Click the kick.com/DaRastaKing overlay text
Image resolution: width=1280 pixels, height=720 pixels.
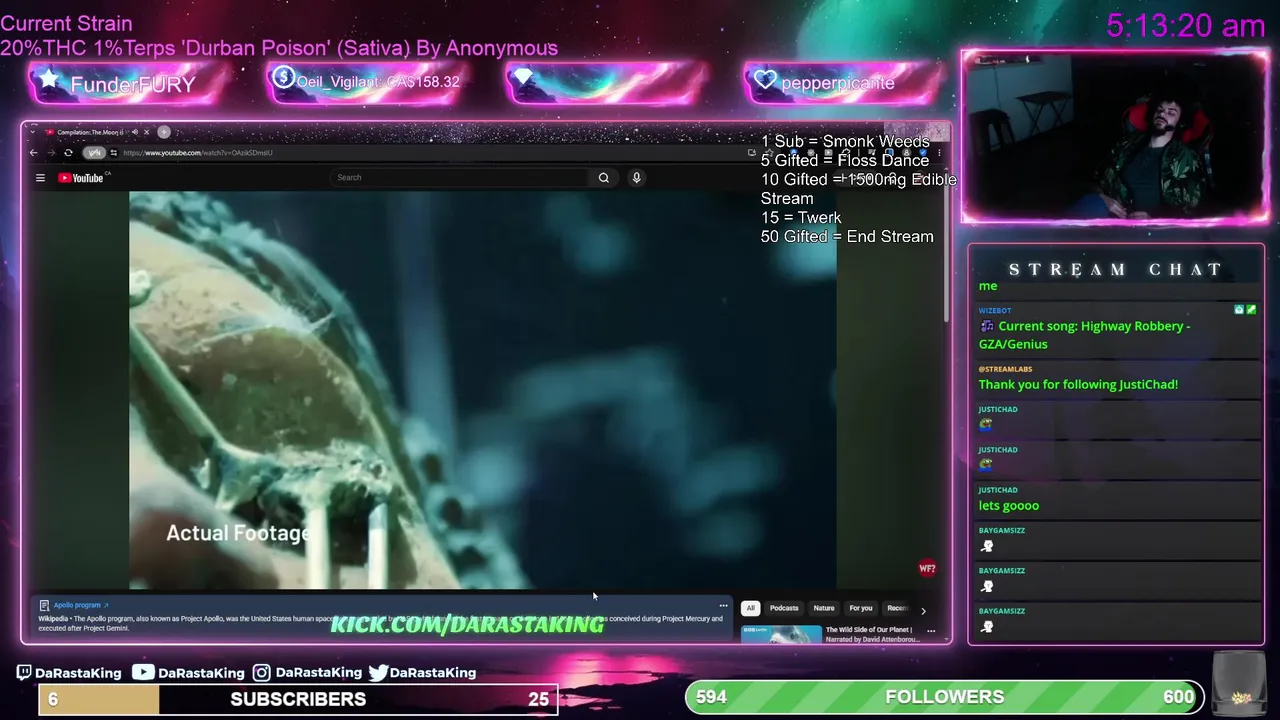pos(467,624)
